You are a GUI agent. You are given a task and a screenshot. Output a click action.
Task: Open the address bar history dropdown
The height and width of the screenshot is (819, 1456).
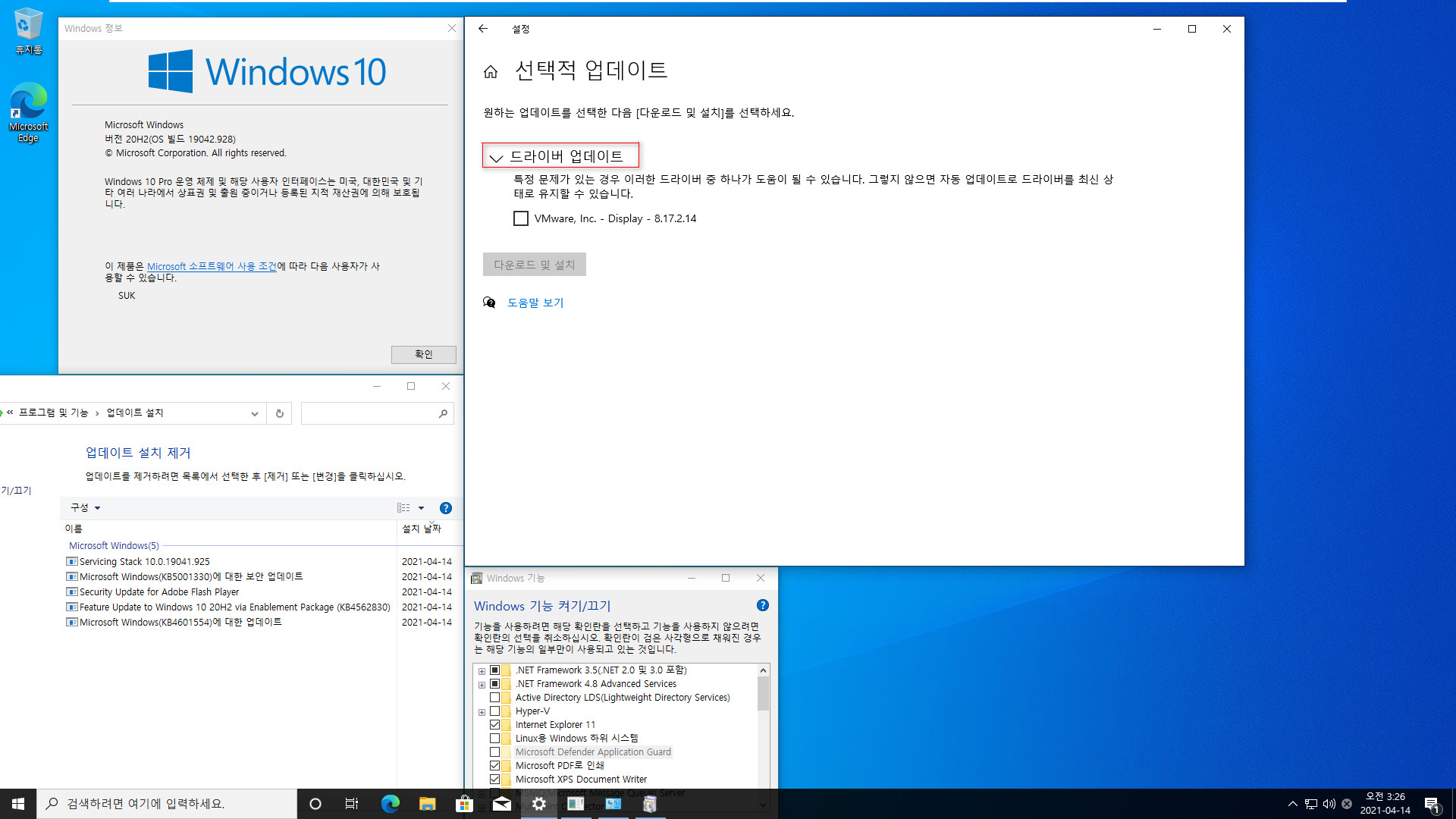(x=255, y=413)
